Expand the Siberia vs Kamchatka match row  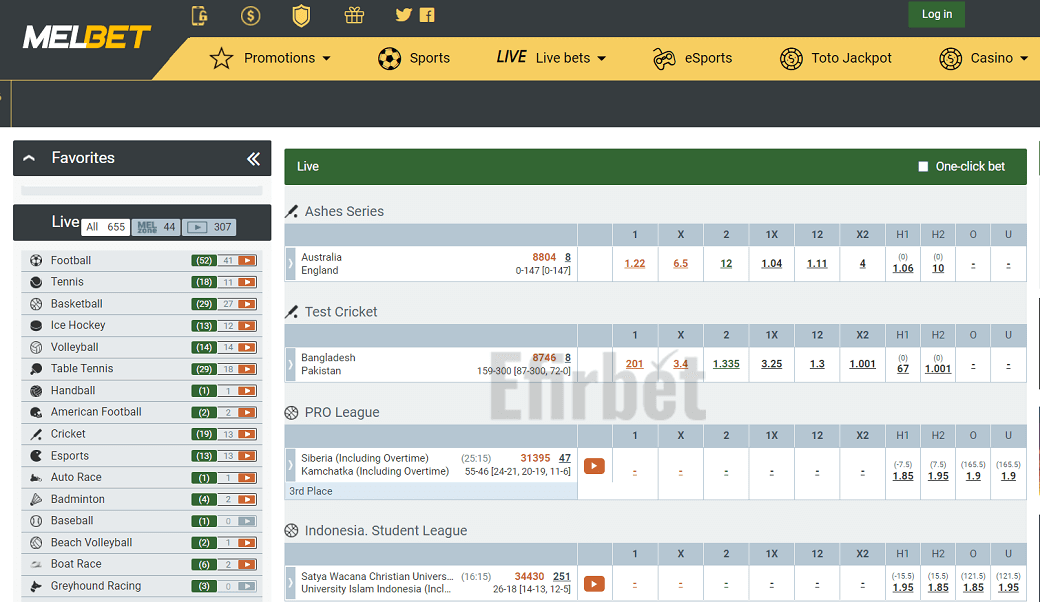[290, 465]
